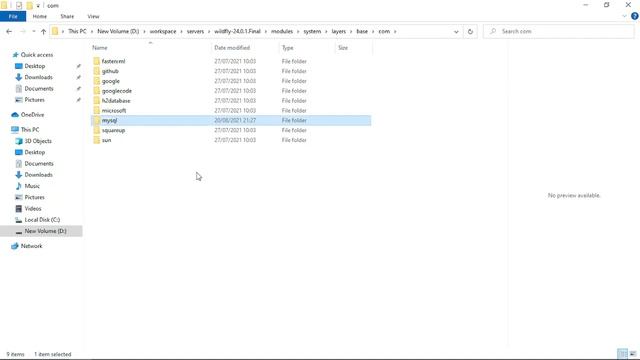Select Network in navigation pane

click(x=31, y=246)
